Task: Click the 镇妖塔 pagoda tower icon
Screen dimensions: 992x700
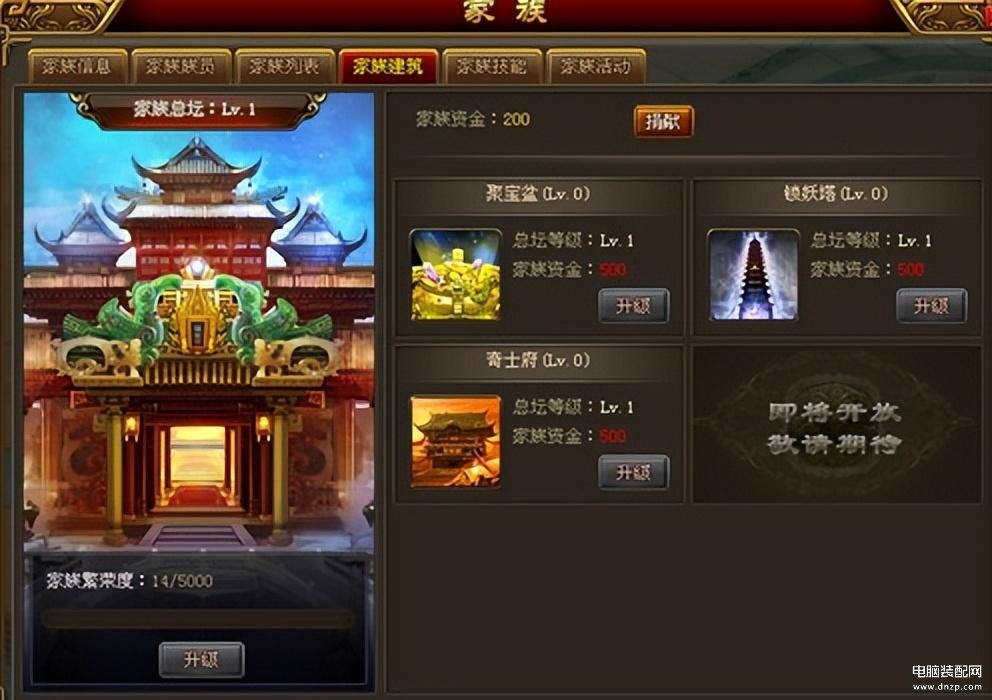Action: coord(753,275)
